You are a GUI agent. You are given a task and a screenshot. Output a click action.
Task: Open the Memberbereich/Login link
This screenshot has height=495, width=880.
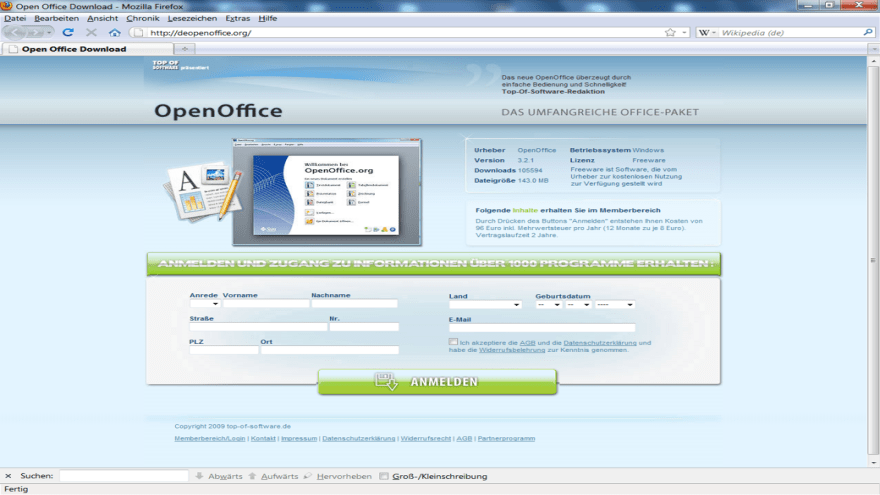click(x=209, y=438)
